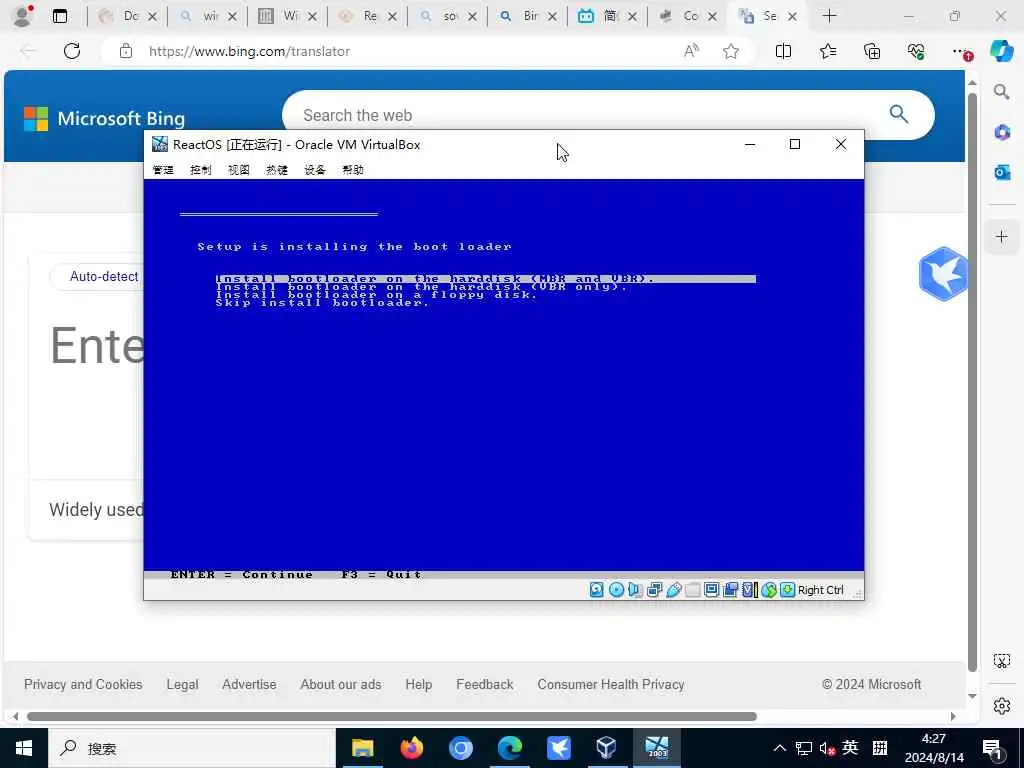This screenshot has height=768, width=1024.
Task: Open Edge Favorites list icon
Action: click(828, 51)
